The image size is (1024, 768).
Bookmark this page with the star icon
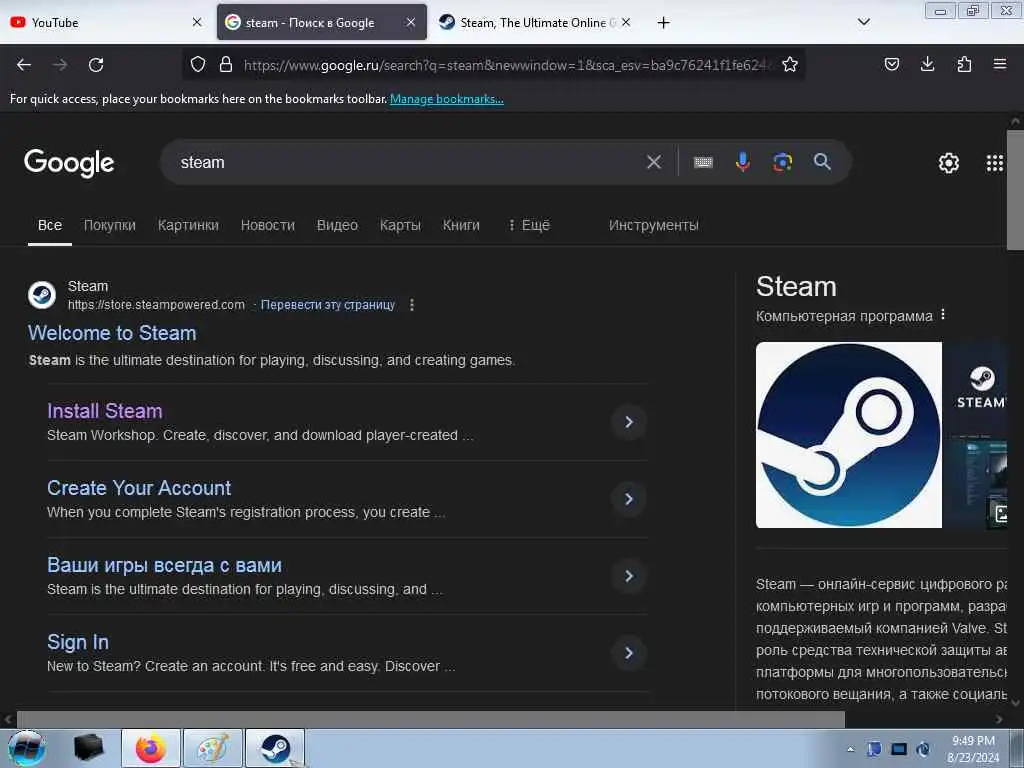click(x=790, y=64)
